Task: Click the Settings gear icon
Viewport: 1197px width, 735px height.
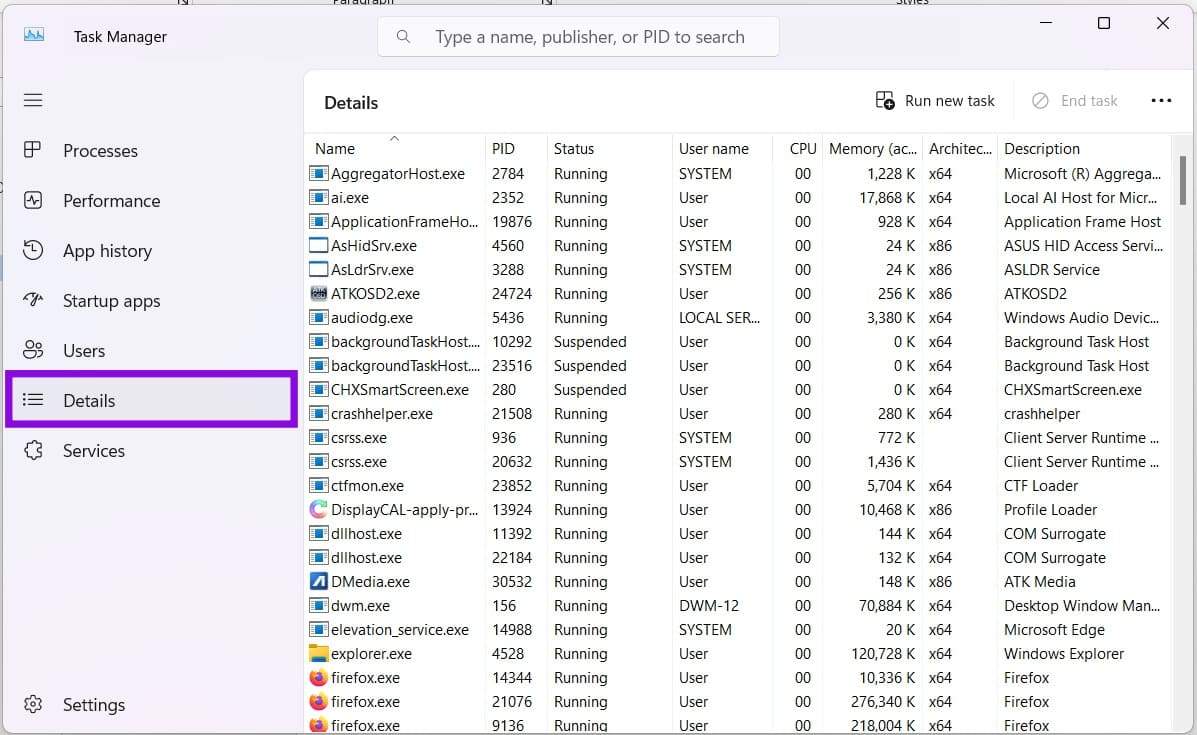Action: tap(33, 704)
